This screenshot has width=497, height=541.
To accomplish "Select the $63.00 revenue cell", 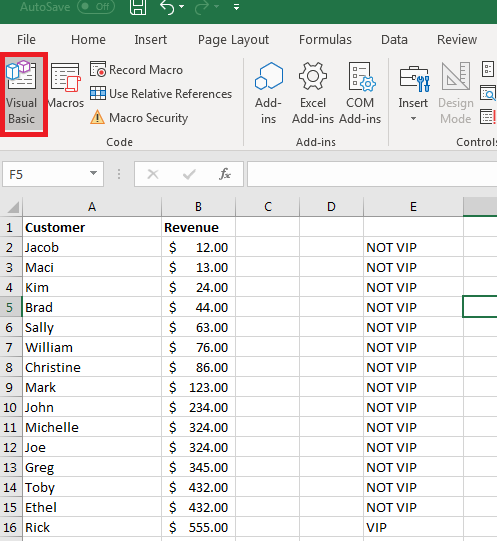I will coord(198,327).
